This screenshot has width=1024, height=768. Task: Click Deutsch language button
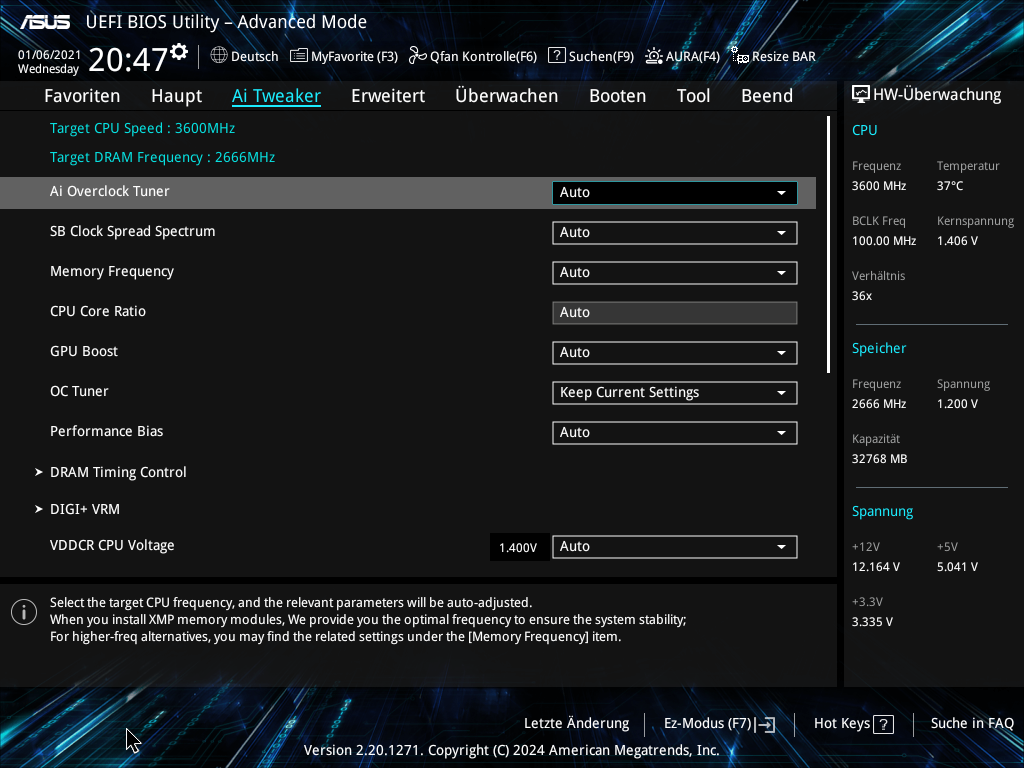(x=244, y=56)
